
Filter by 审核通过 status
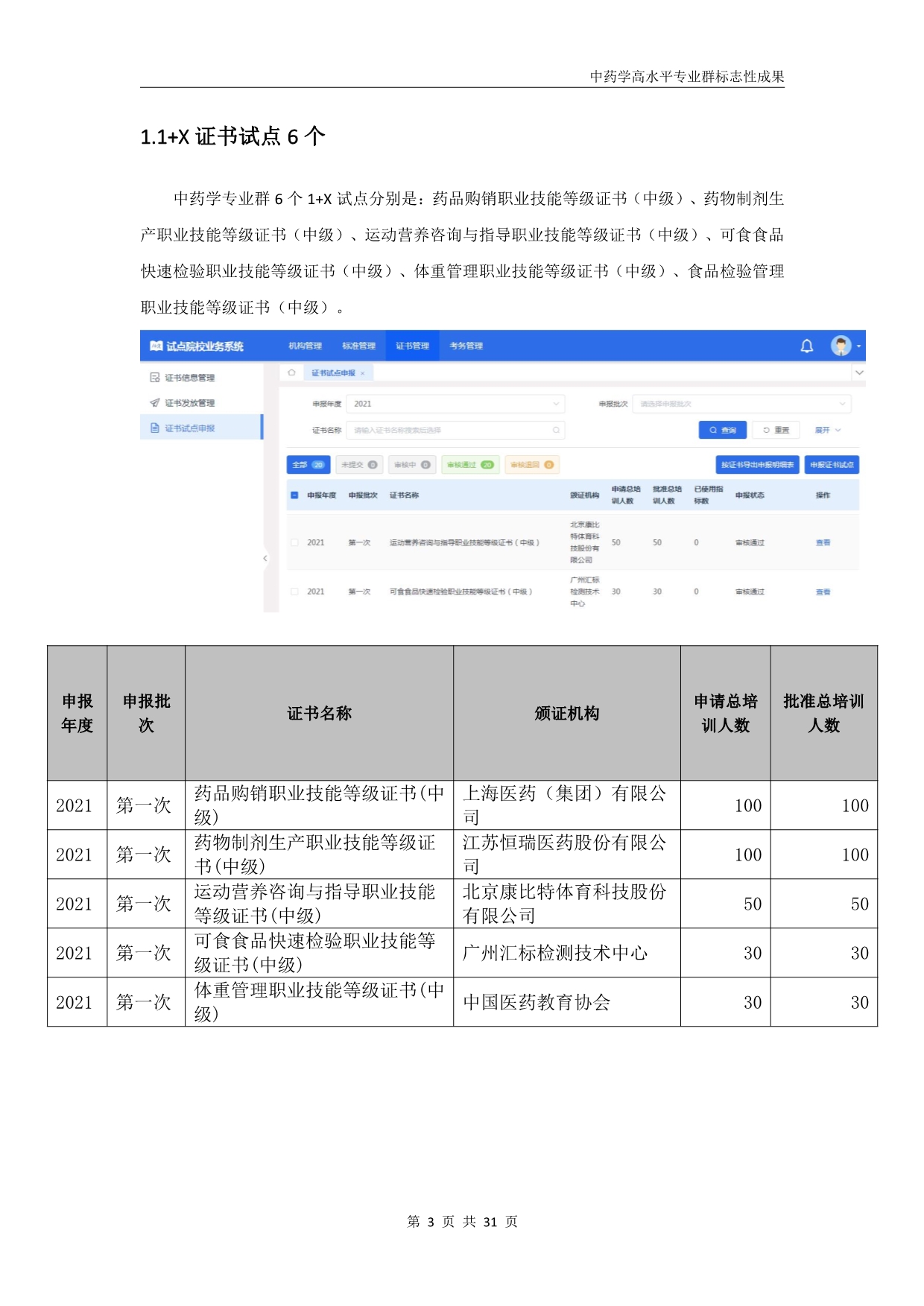pos(469,465)
